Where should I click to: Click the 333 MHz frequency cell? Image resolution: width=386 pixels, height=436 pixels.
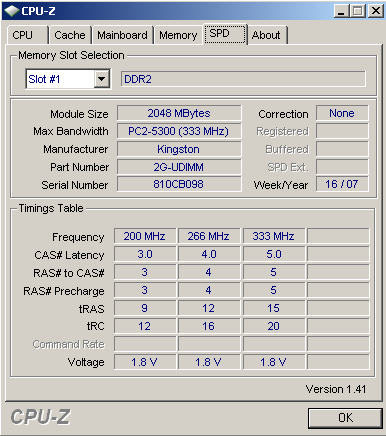274,236
